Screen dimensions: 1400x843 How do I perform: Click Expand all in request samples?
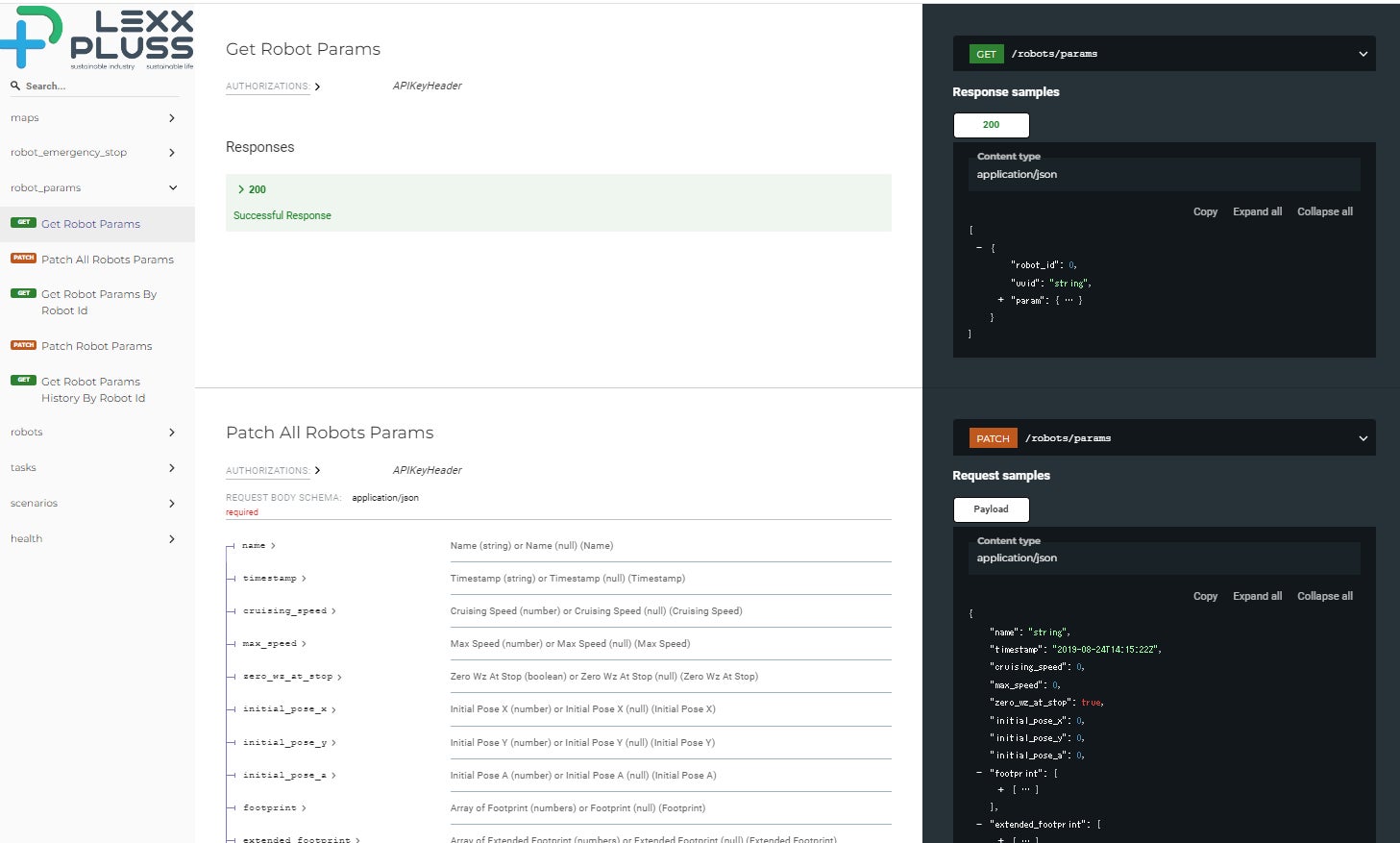point(1257,596)
